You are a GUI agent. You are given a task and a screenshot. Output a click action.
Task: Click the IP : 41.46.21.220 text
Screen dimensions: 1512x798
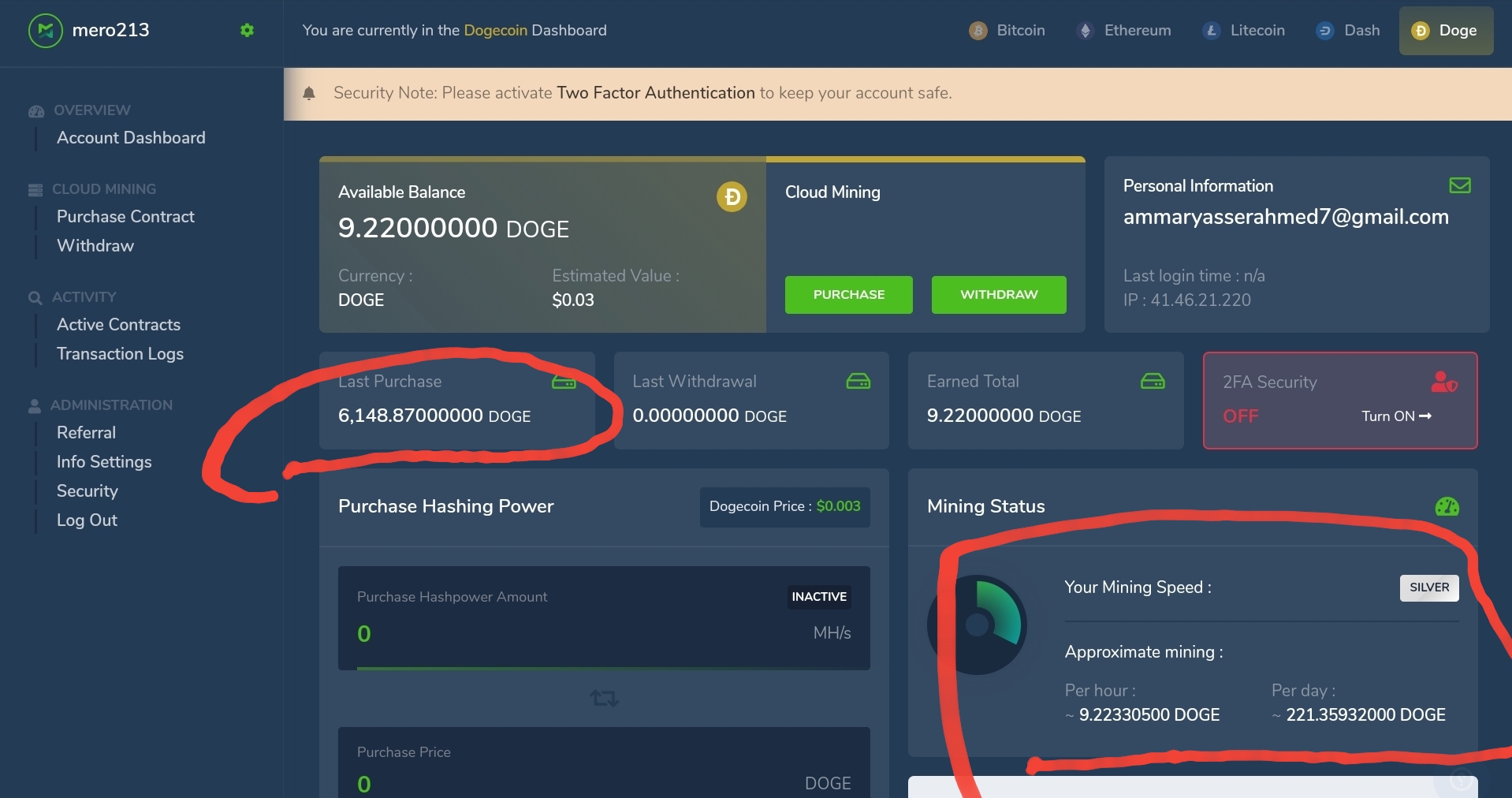1187,300
